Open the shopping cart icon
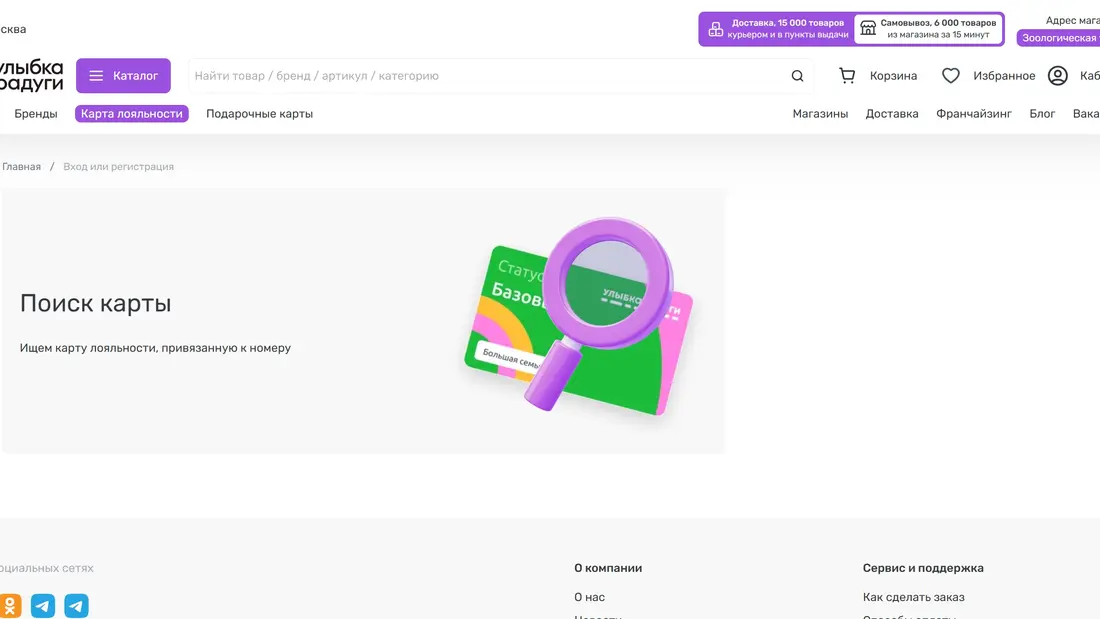1100x619 pixels. tap(847, 76)
